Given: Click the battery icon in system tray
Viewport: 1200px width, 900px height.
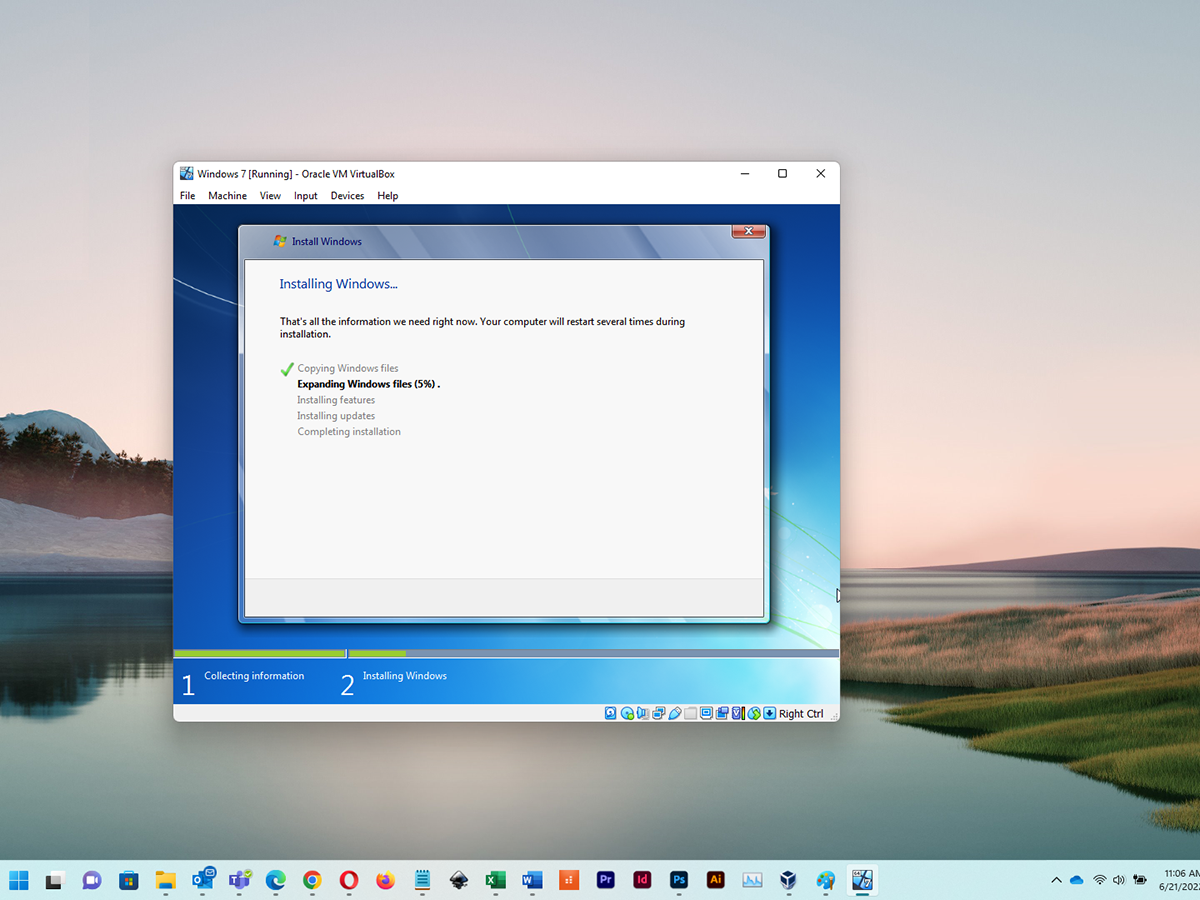Looking at the screenshot, I should (x=1140, y=880).
